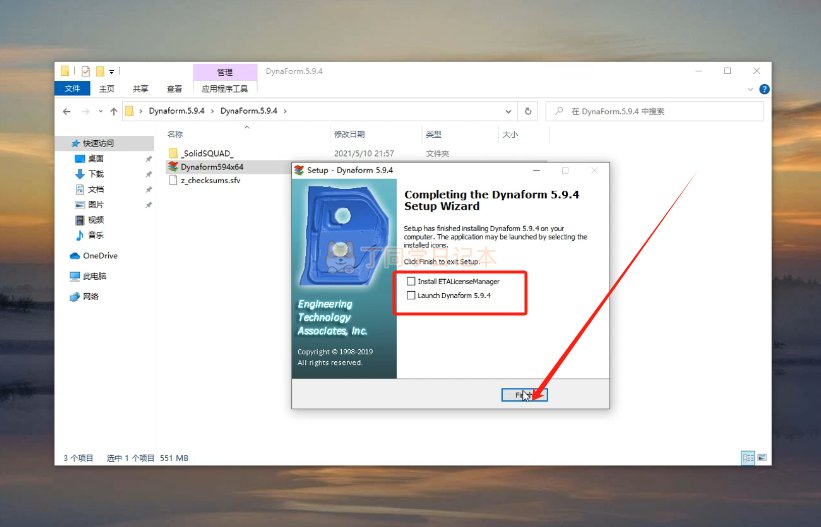The width and height of the screenshot is (821, 527).
Task: Click quick access new folder icon
Action: coord(99,71)
